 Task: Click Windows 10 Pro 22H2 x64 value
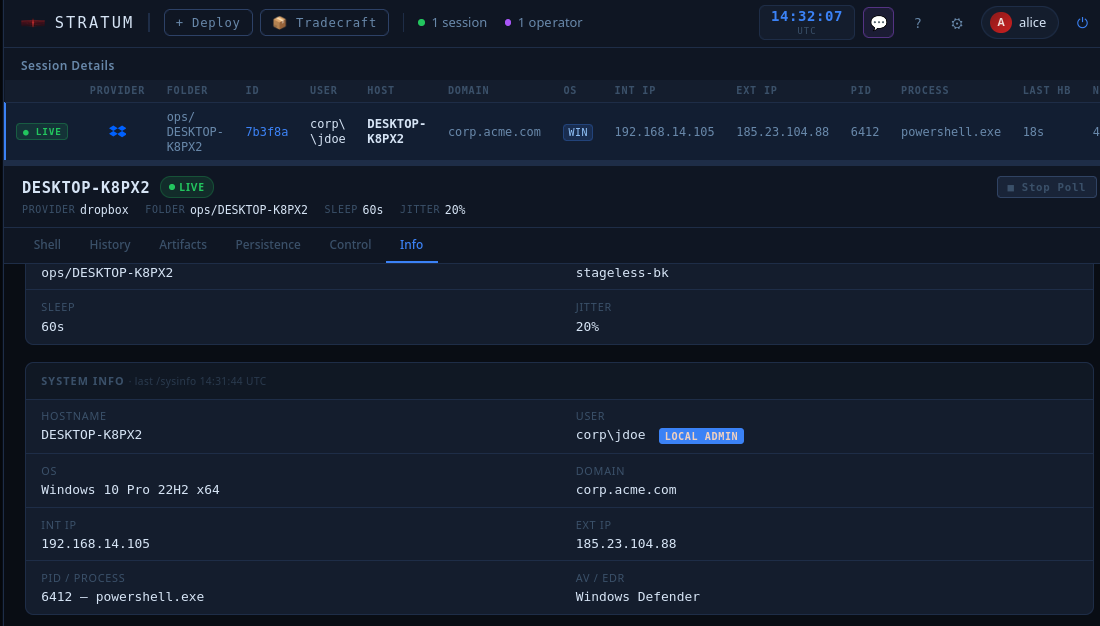130,490
